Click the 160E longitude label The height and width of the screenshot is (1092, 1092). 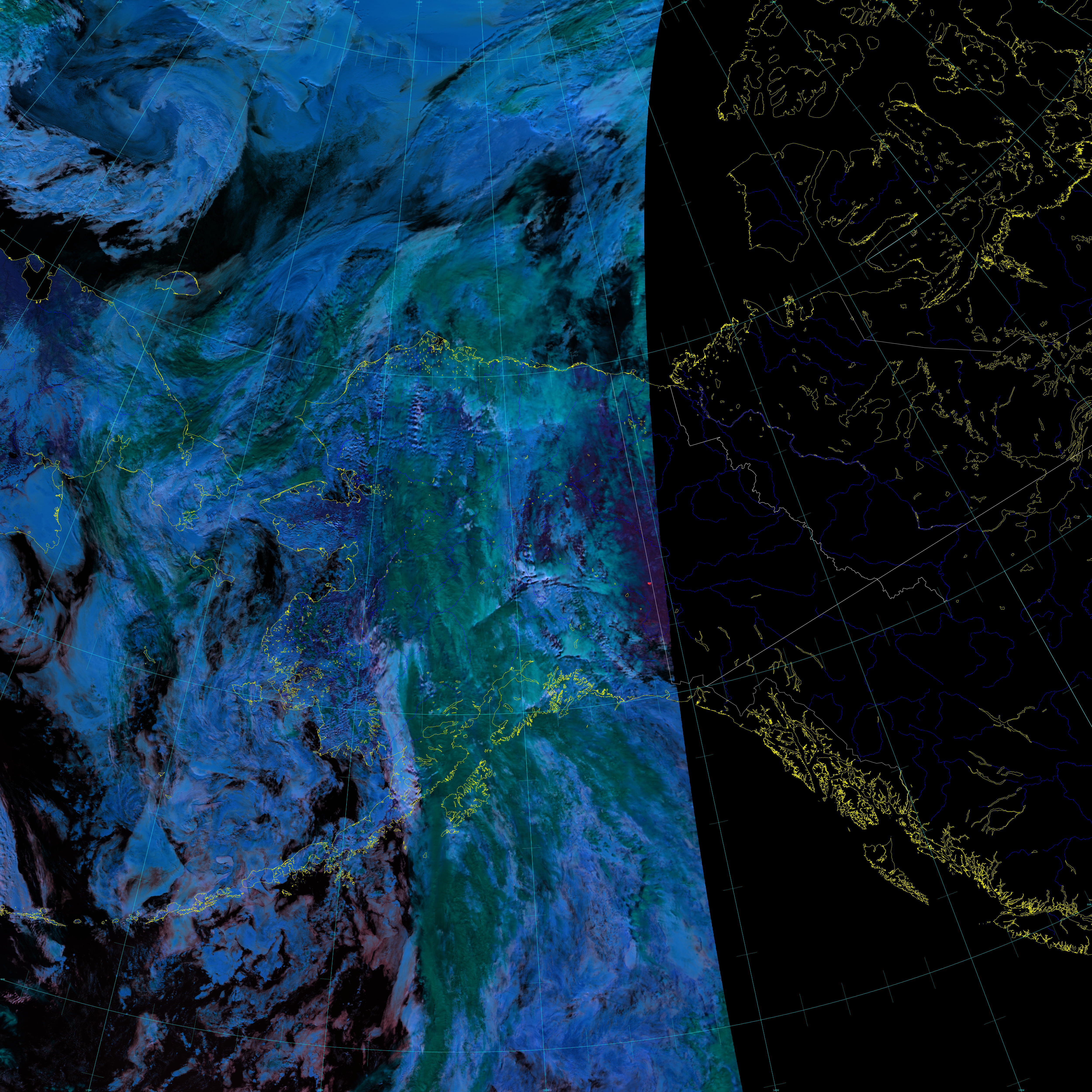click(x=119, y=2)
